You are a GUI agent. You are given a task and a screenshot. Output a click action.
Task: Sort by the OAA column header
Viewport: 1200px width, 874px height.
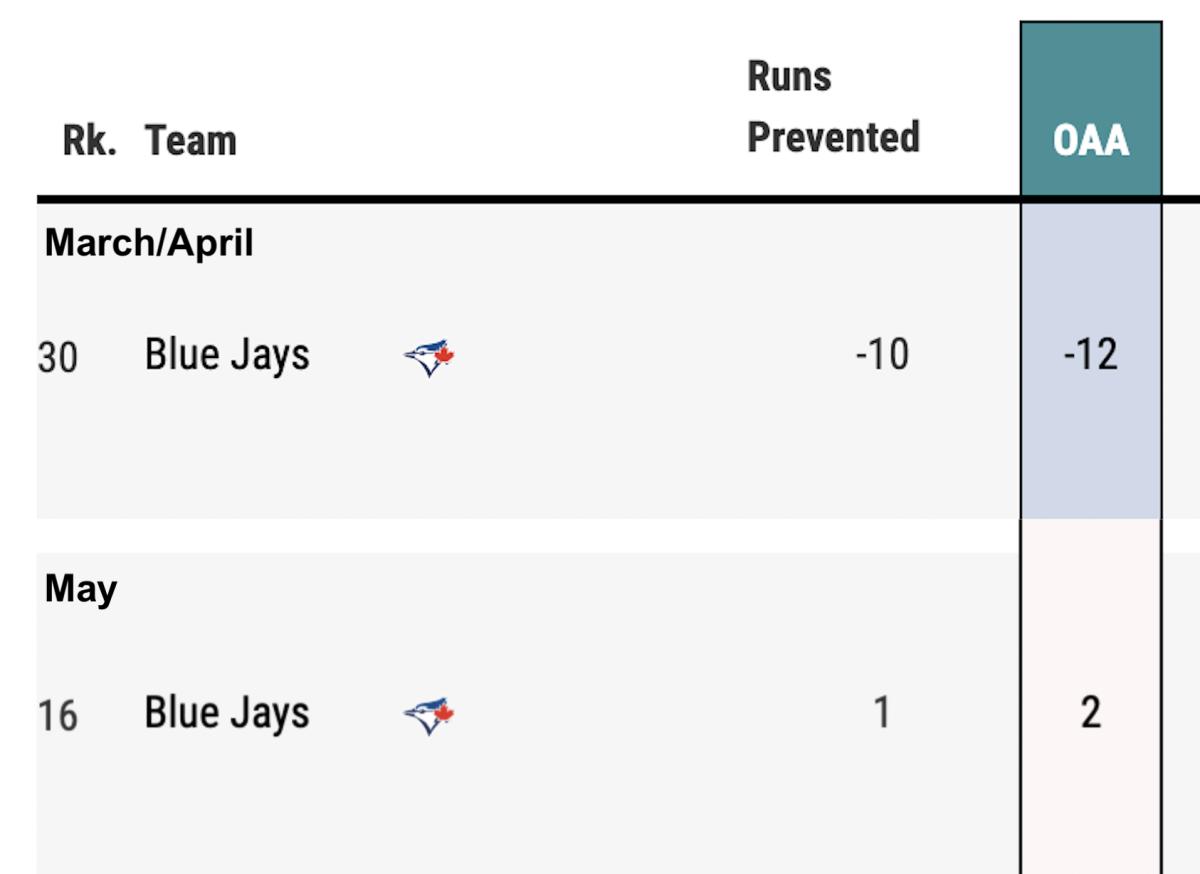click(x=1091, y=140)
